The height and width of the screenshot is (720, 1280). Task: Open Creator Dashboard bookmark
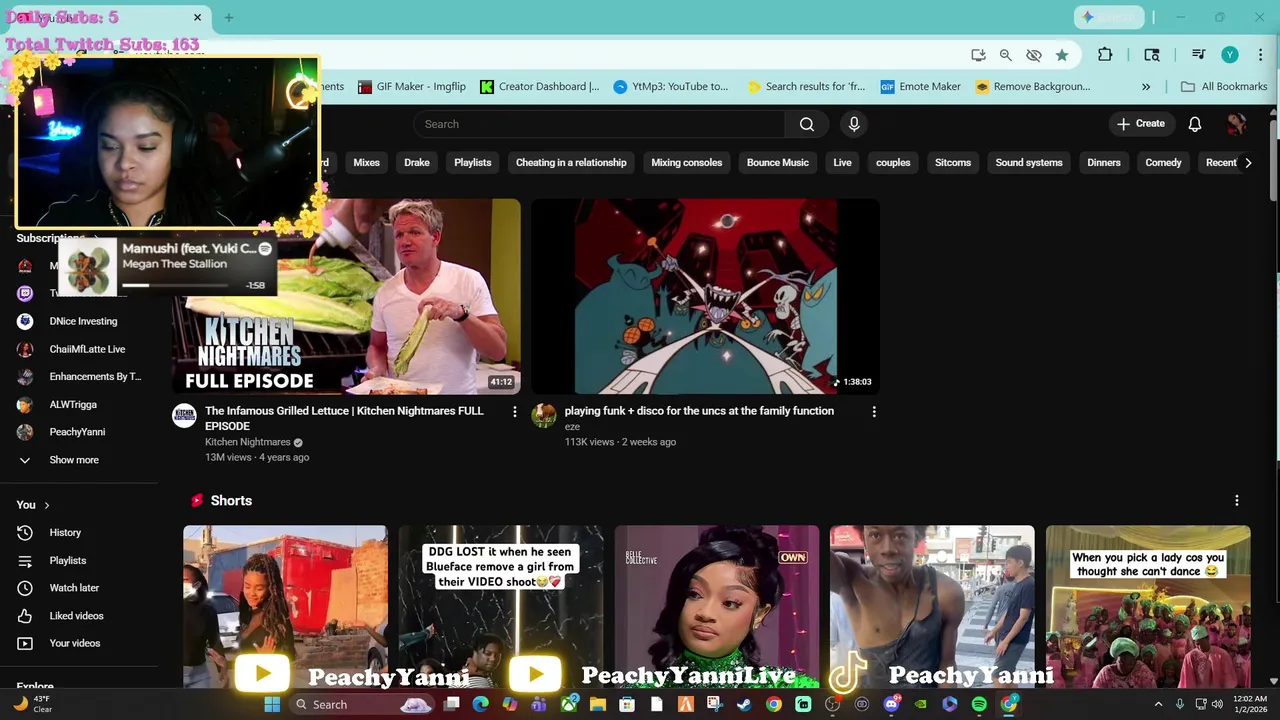tap(539, 87)
